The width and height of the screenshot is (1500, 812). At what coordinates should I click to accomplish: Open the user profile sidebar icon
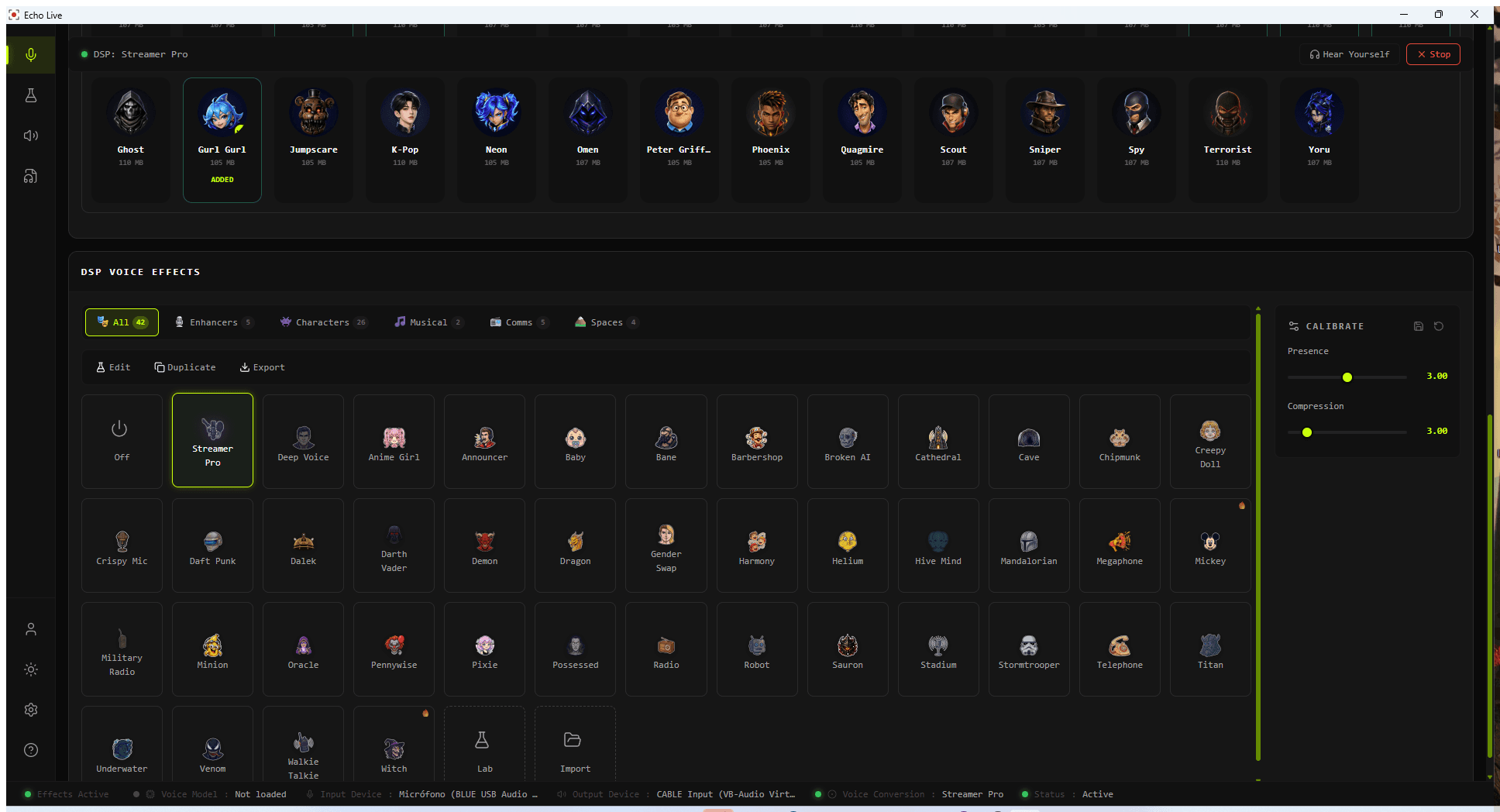tap(31, 629)
